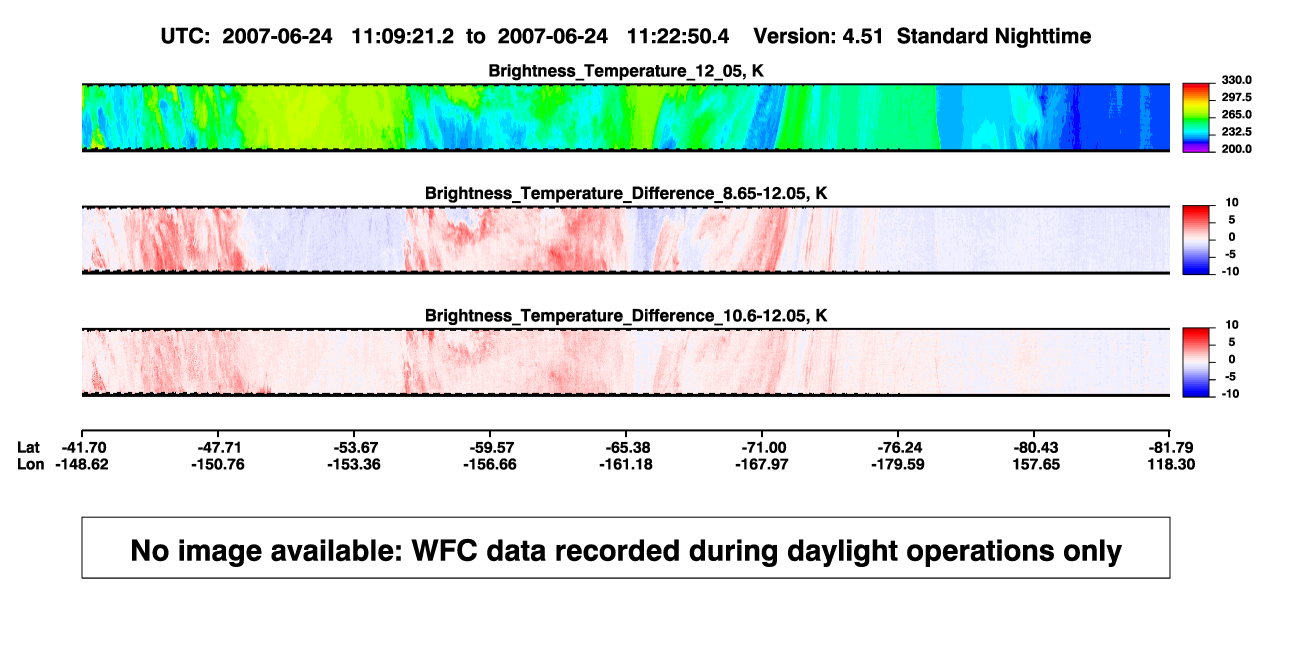
Task: Click the red-blue color bar beside the 10.6-12.05 plot
Action: (1197, 362)
